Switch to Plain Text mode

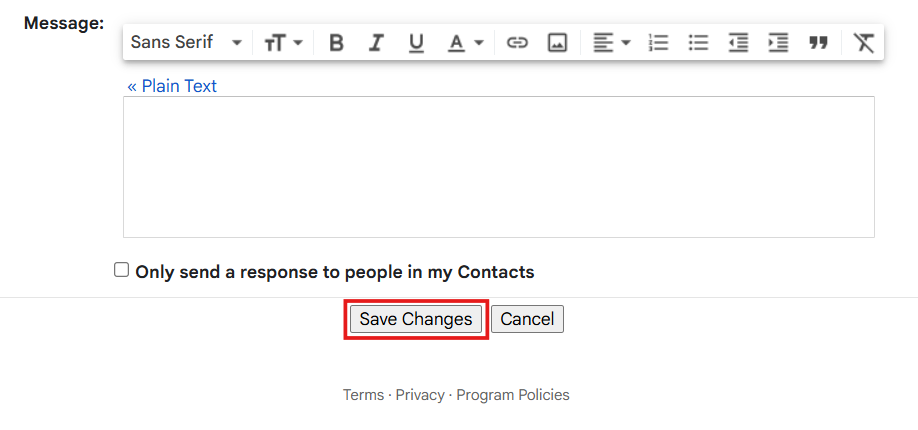pos(172,86)
